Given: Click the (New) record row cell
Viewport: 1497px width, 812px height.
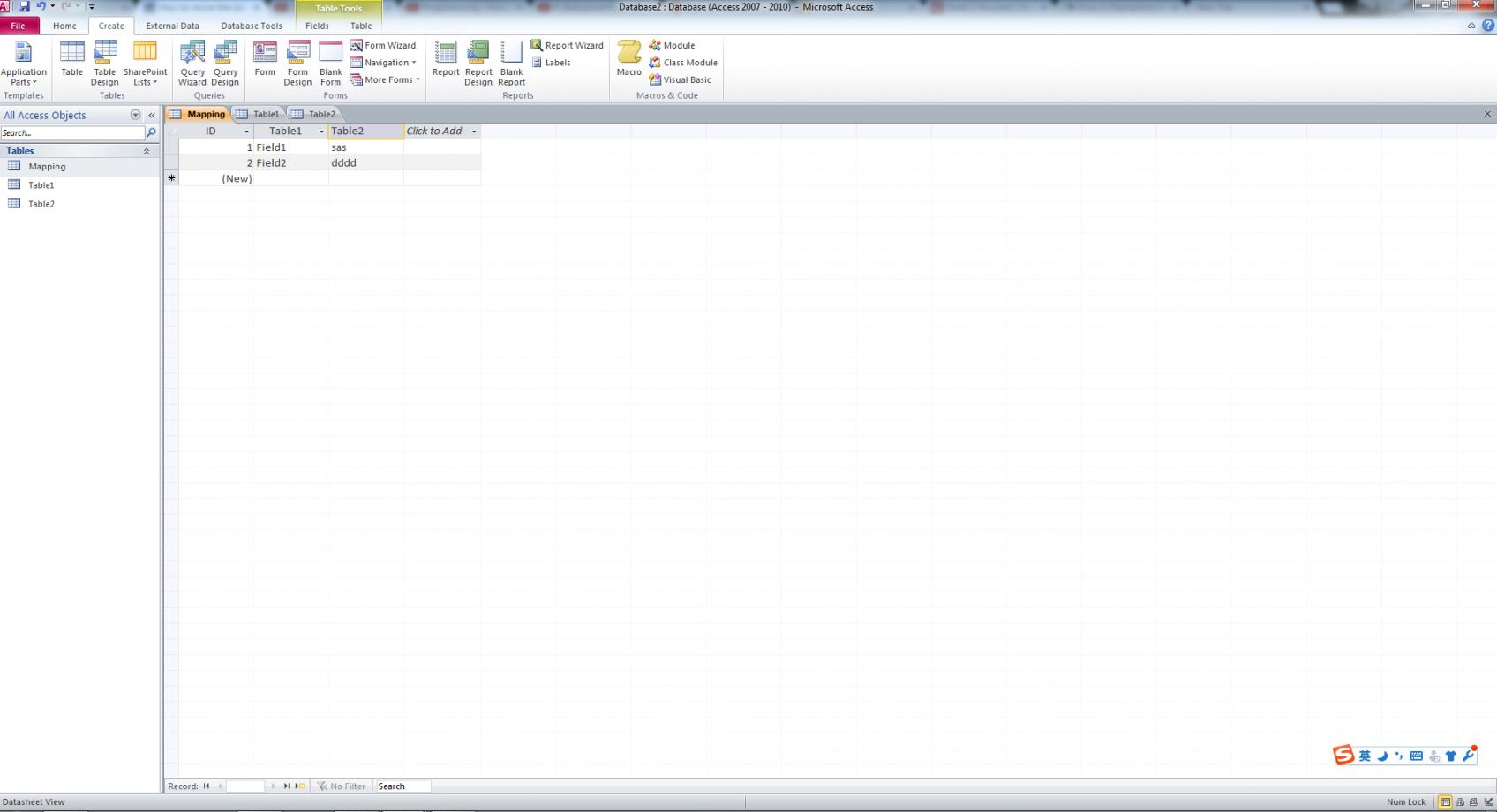Looking at the screenshot, I should point(216,178).
